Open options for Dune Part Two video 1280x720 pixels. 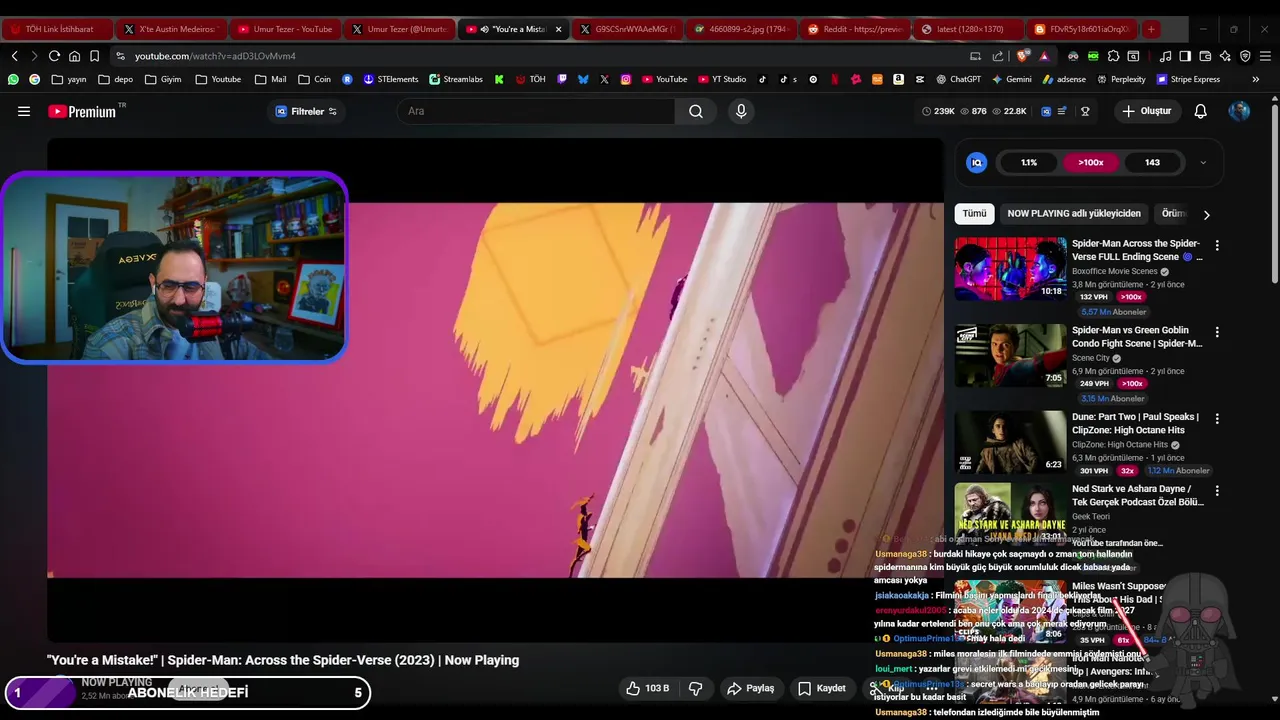pyautogui.click(x=1217, y=418)
